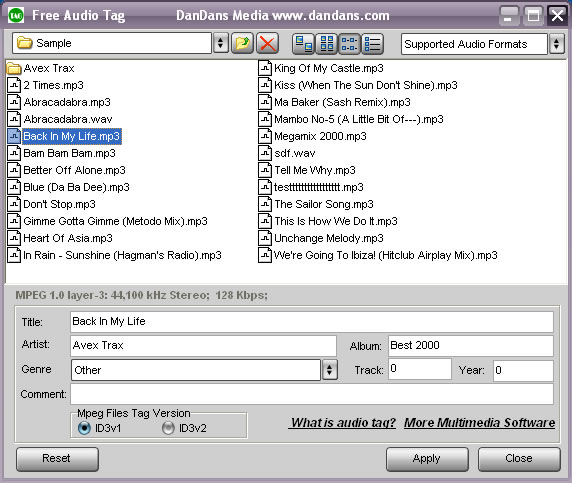This screenshot has height=483, width=572.
Task: Select Ma Baker (Sash Remix).mp3
Action: click(342, 102)
